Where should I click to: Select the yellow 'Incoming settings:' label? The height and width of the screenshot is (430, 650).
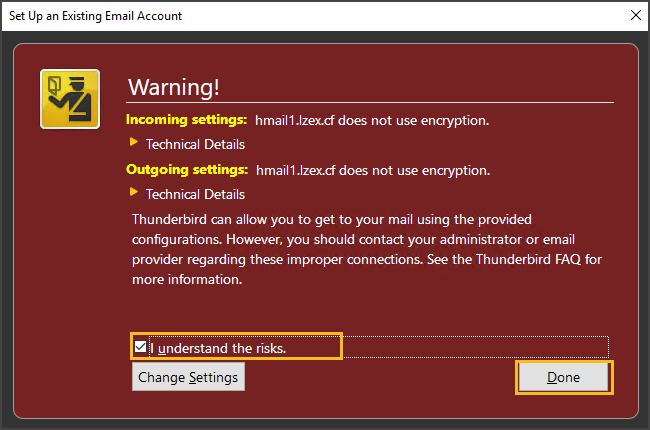tap(187, 120)
